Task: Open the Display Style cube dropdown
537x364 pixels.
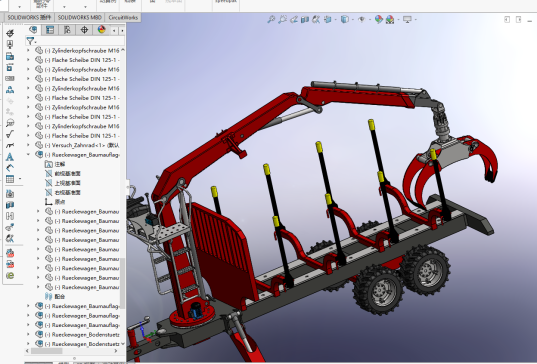Action: (345, 20)
